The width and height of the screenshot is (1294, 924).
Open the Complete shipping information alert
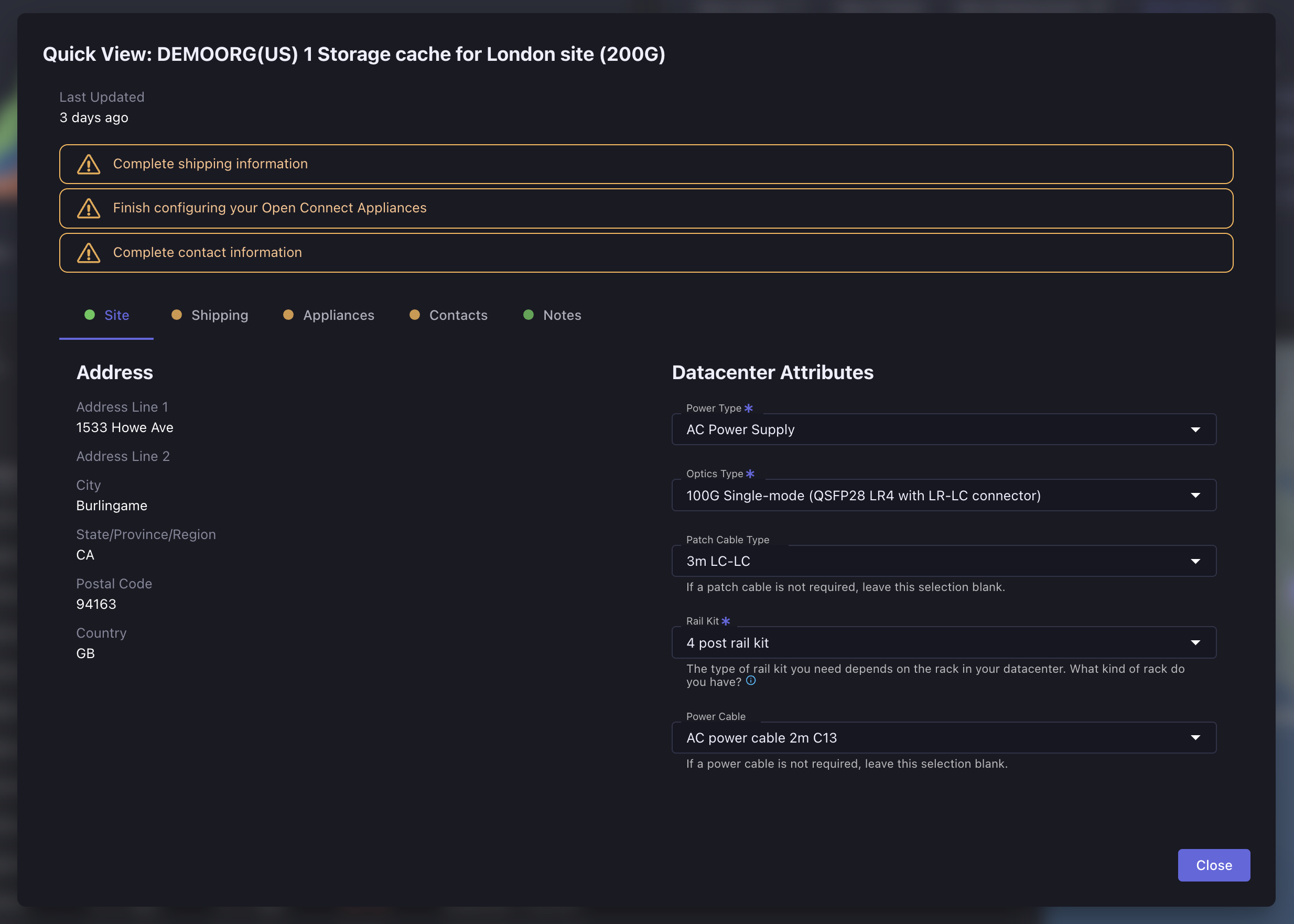tap(646, 165)
